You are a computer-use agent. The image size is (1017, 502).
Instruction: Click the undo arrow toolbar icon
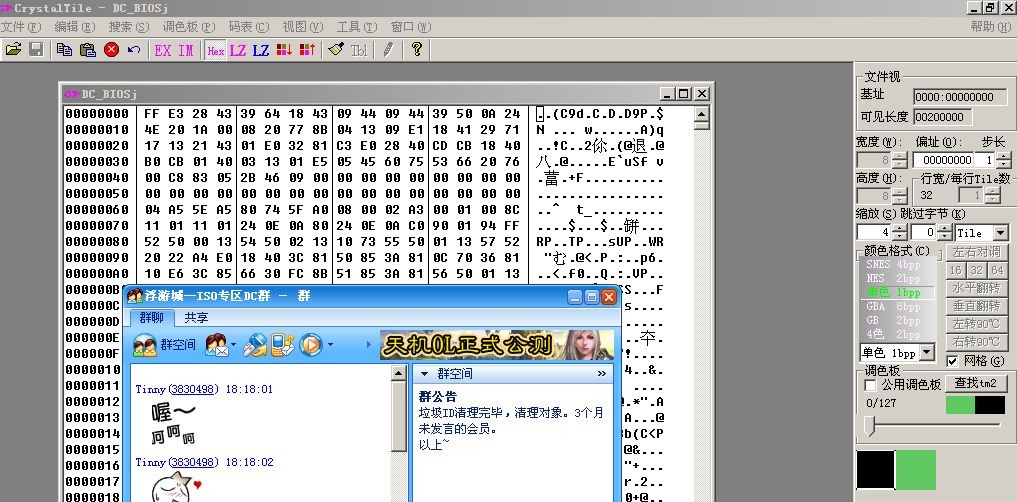coord(134,49)
